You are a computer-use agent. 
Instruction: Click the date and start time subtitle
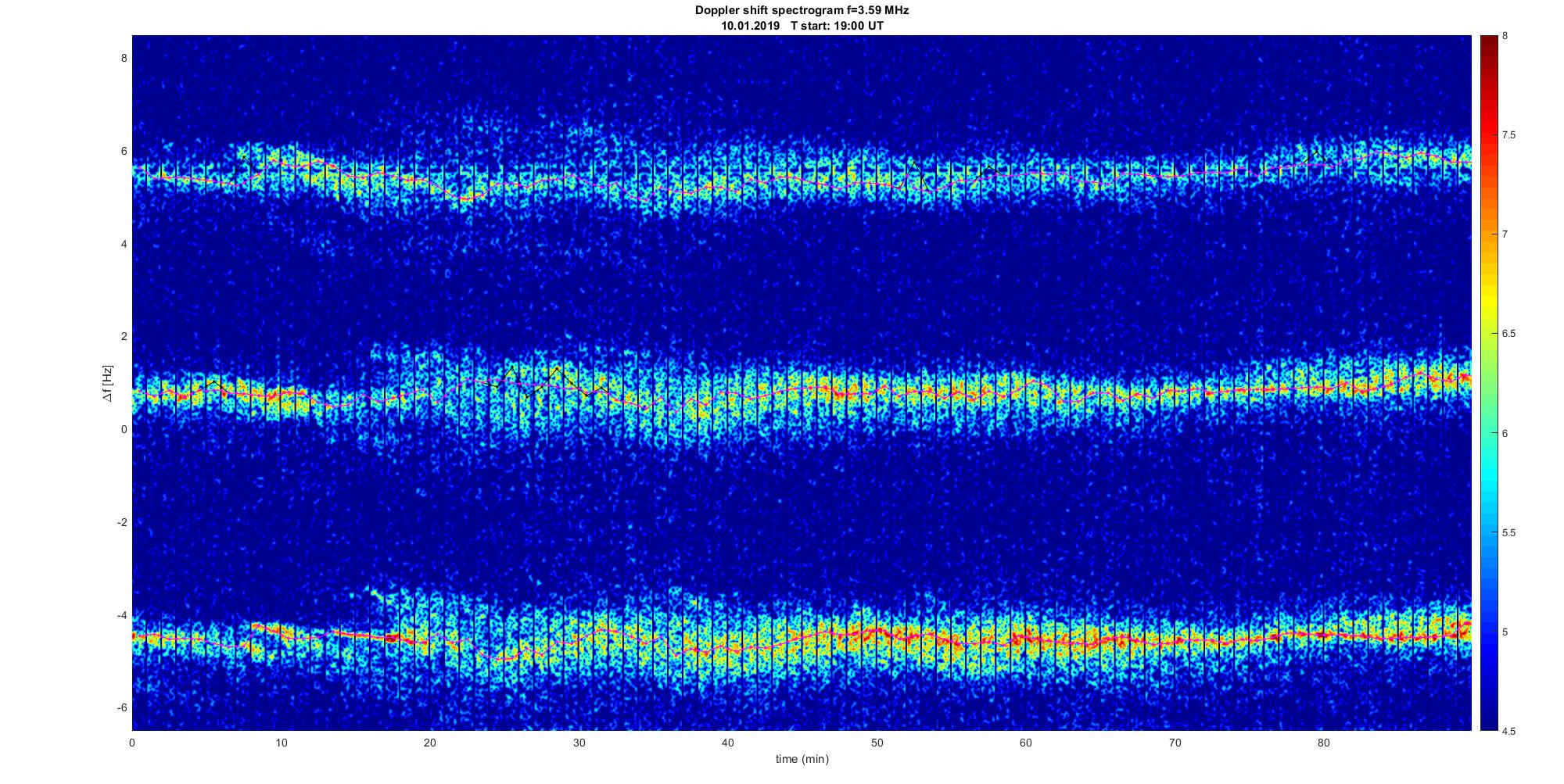tap(802, 25)
